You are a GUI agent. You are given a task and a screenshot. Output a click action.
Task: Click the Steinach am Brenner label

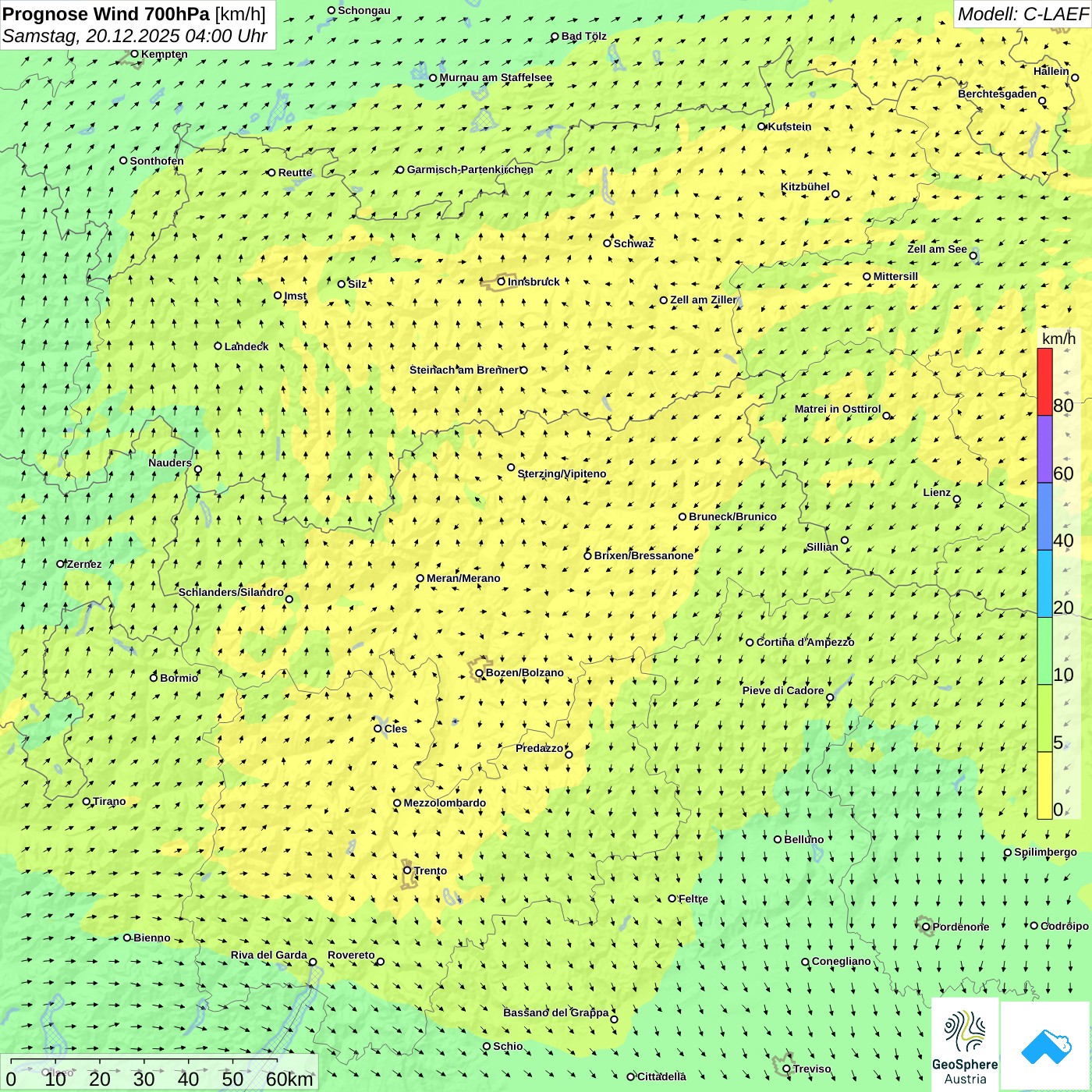[x=463, y=370]
